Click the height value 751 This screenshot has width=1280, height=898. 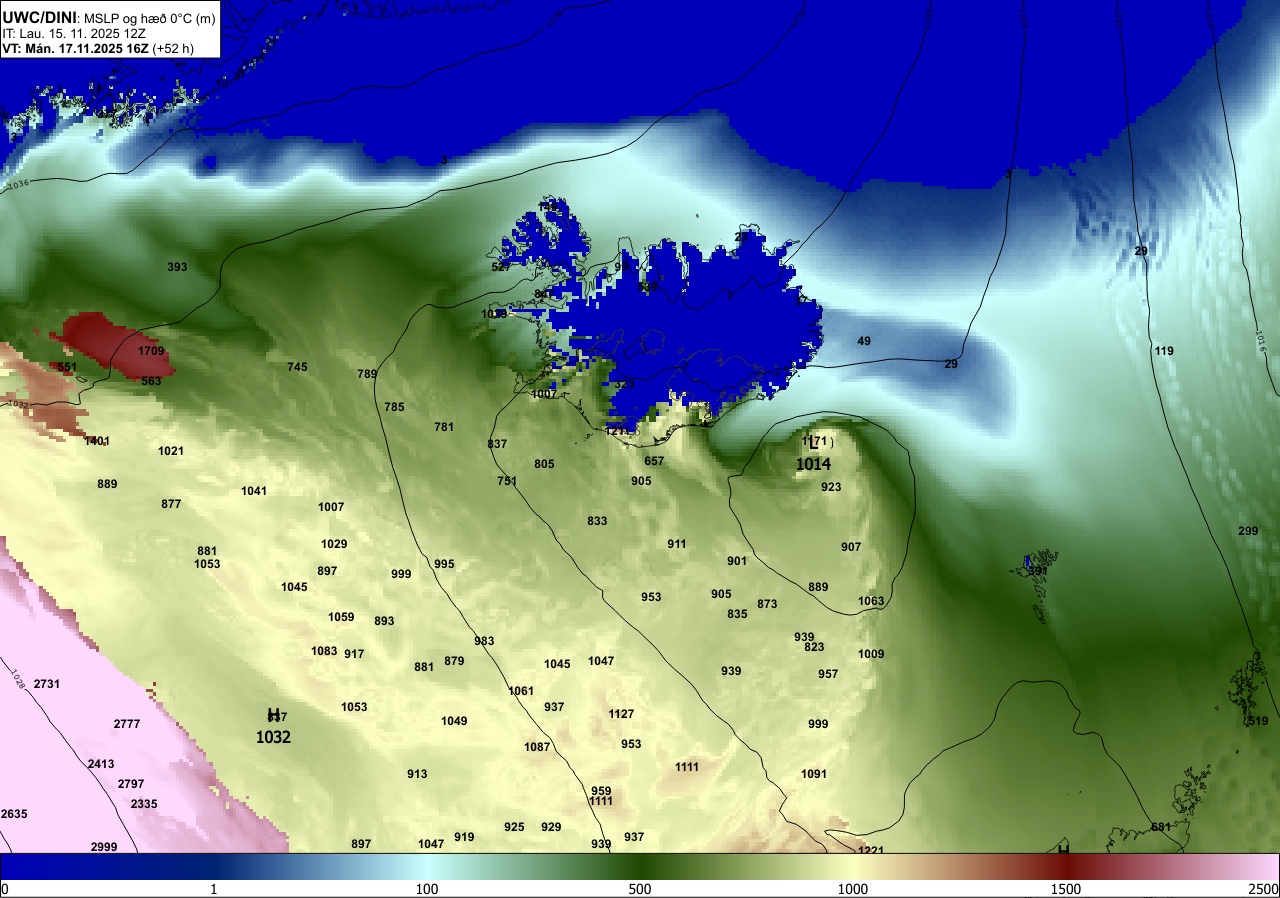[507, 481]
